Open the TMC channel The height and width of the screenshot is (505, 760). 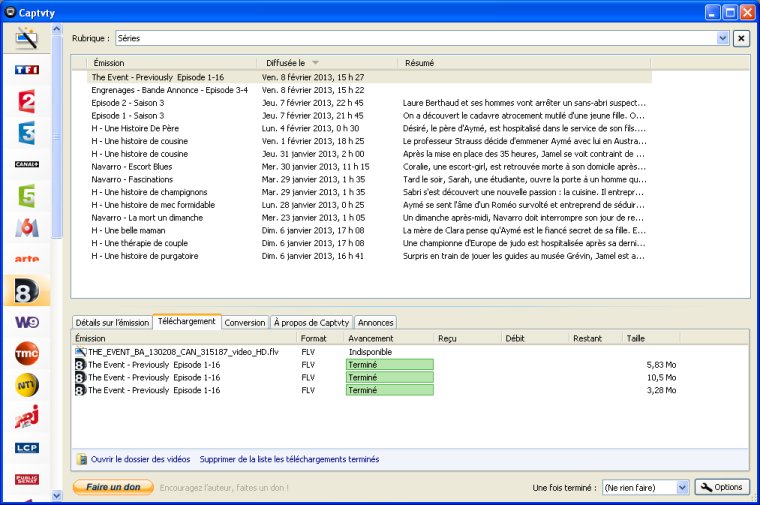(x=27, y=353)
